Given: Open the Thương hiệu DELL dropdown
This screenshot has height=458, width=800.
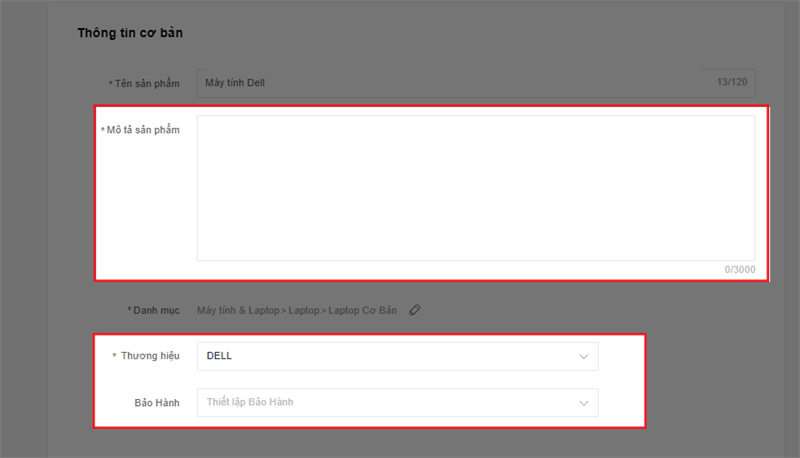Looking at the screenshot, I should 397,356.
